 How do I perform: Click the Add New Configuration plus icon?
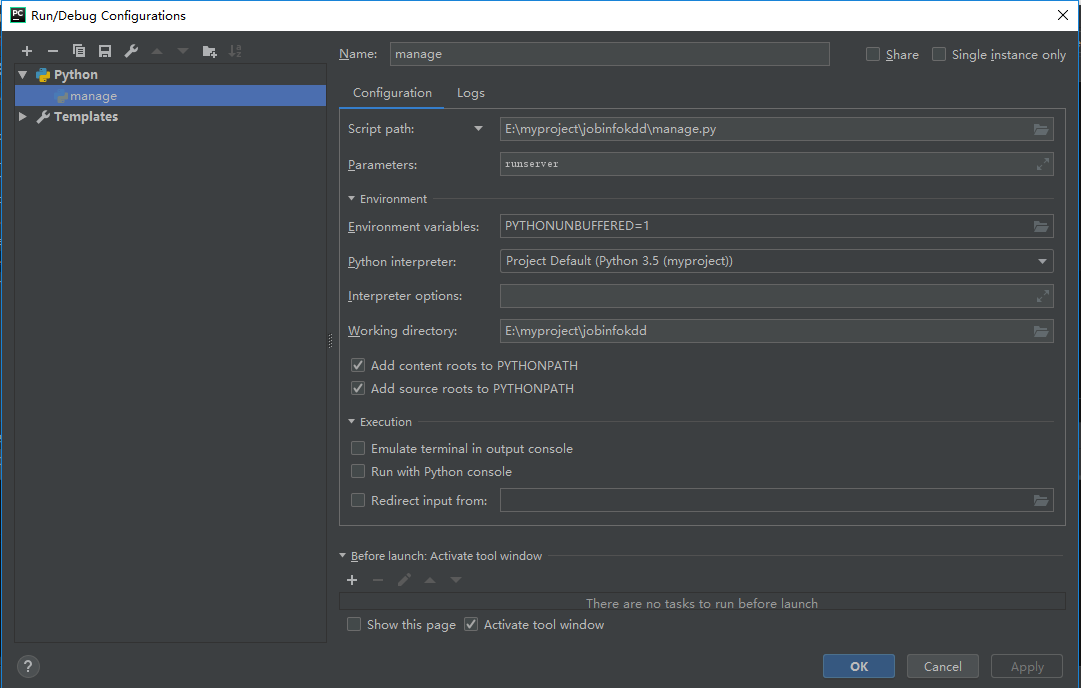tap(27, 51)
